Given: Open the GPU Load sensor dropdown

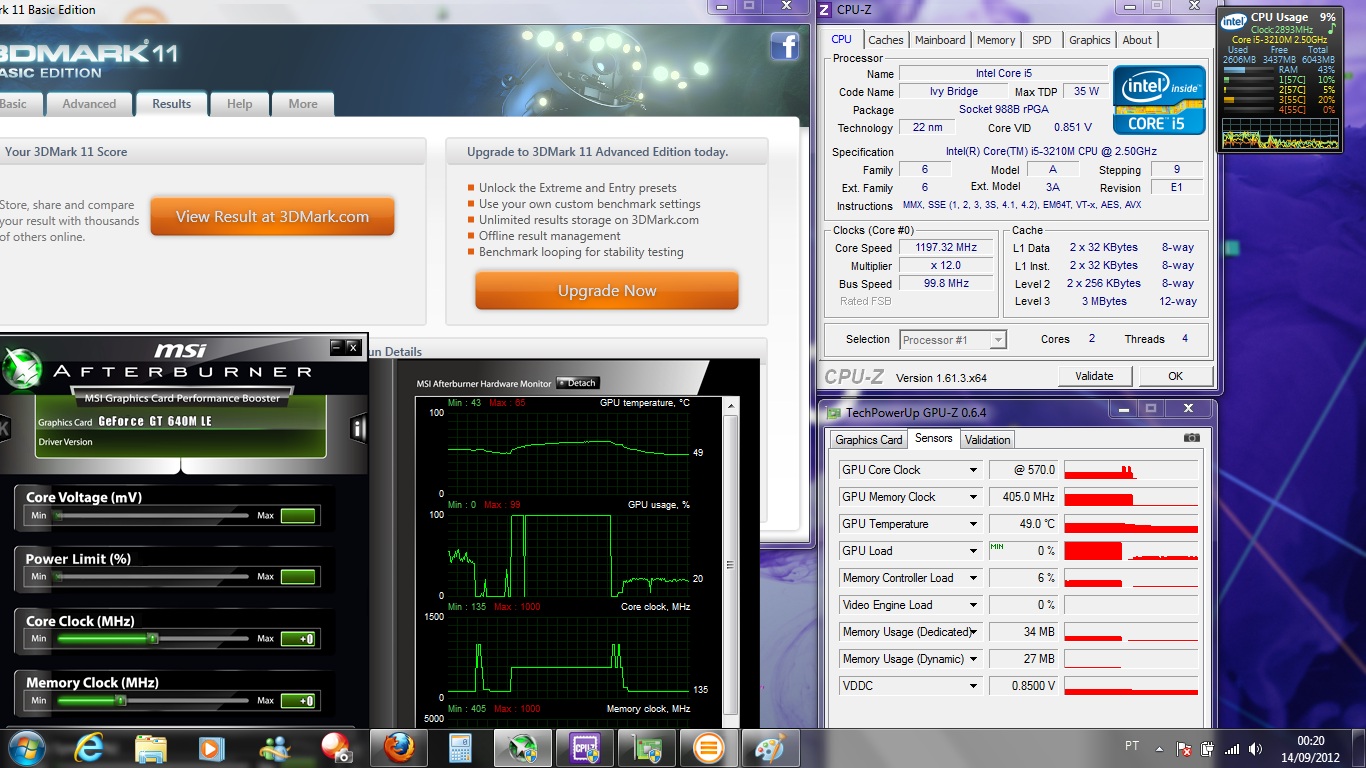Looking at the screenshot, I should click(973, 551).
